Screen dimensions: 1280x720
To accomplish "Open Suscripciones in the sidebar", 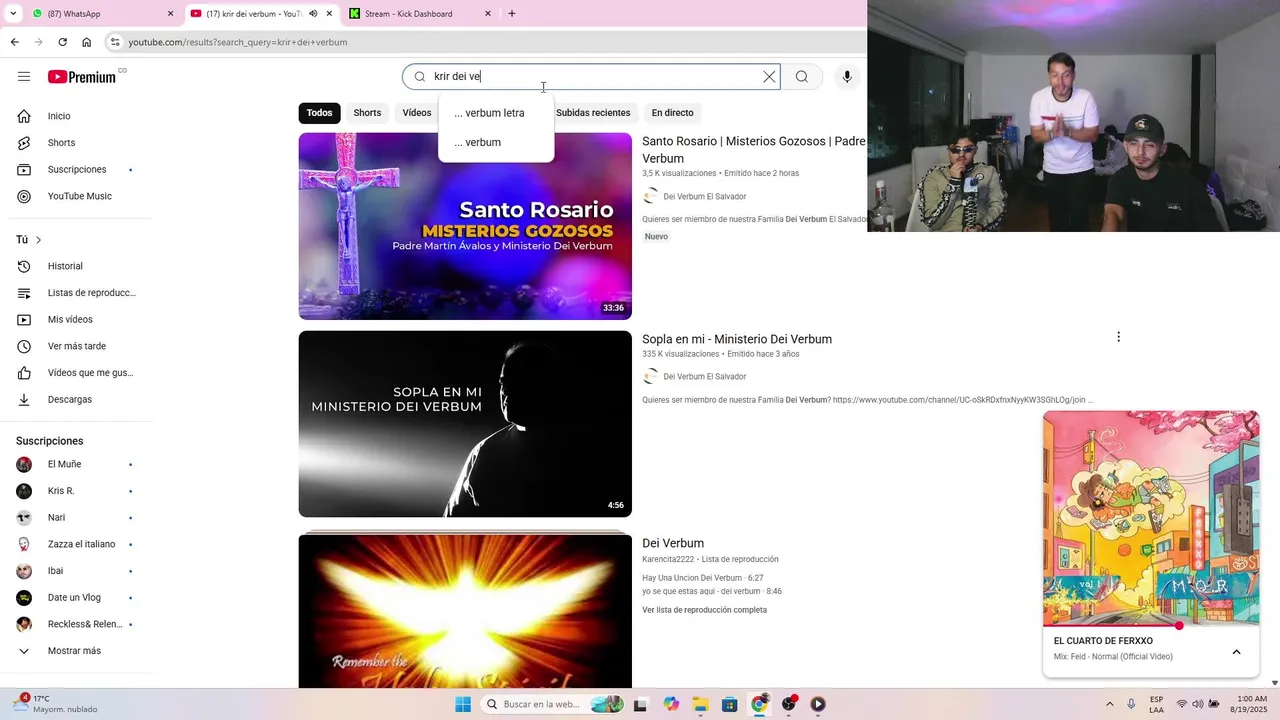I will [76, 170].
